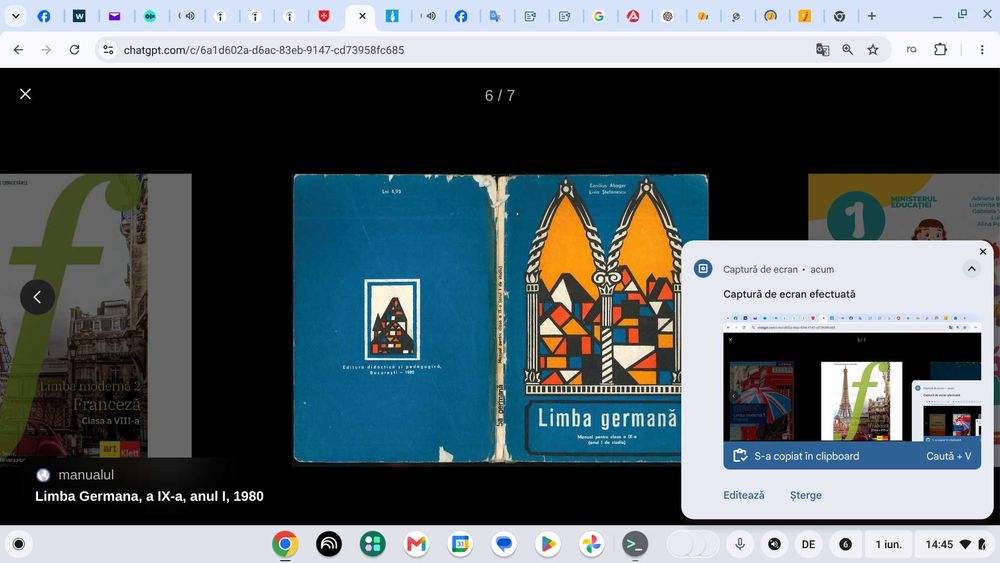Open the calendar date 1 iun.
The height and width of the screenshot is (563, 1000).
pos(888,544)
